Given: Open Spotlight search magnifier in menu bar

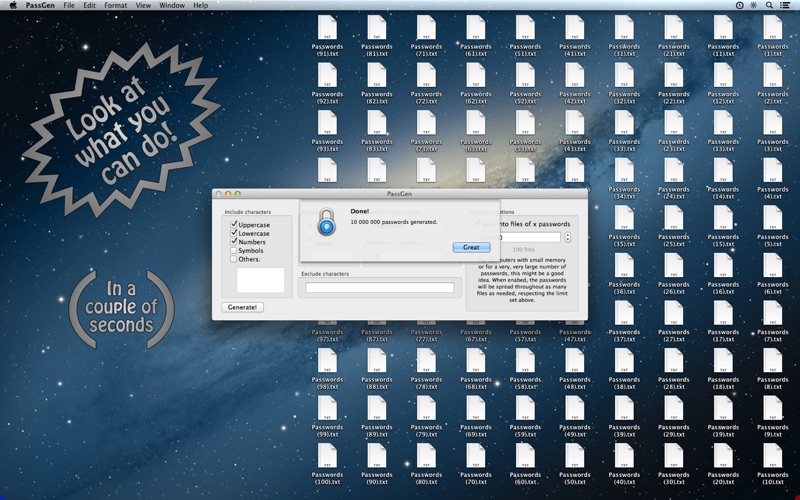Looking at the screenshot, I should click(769, 5).
